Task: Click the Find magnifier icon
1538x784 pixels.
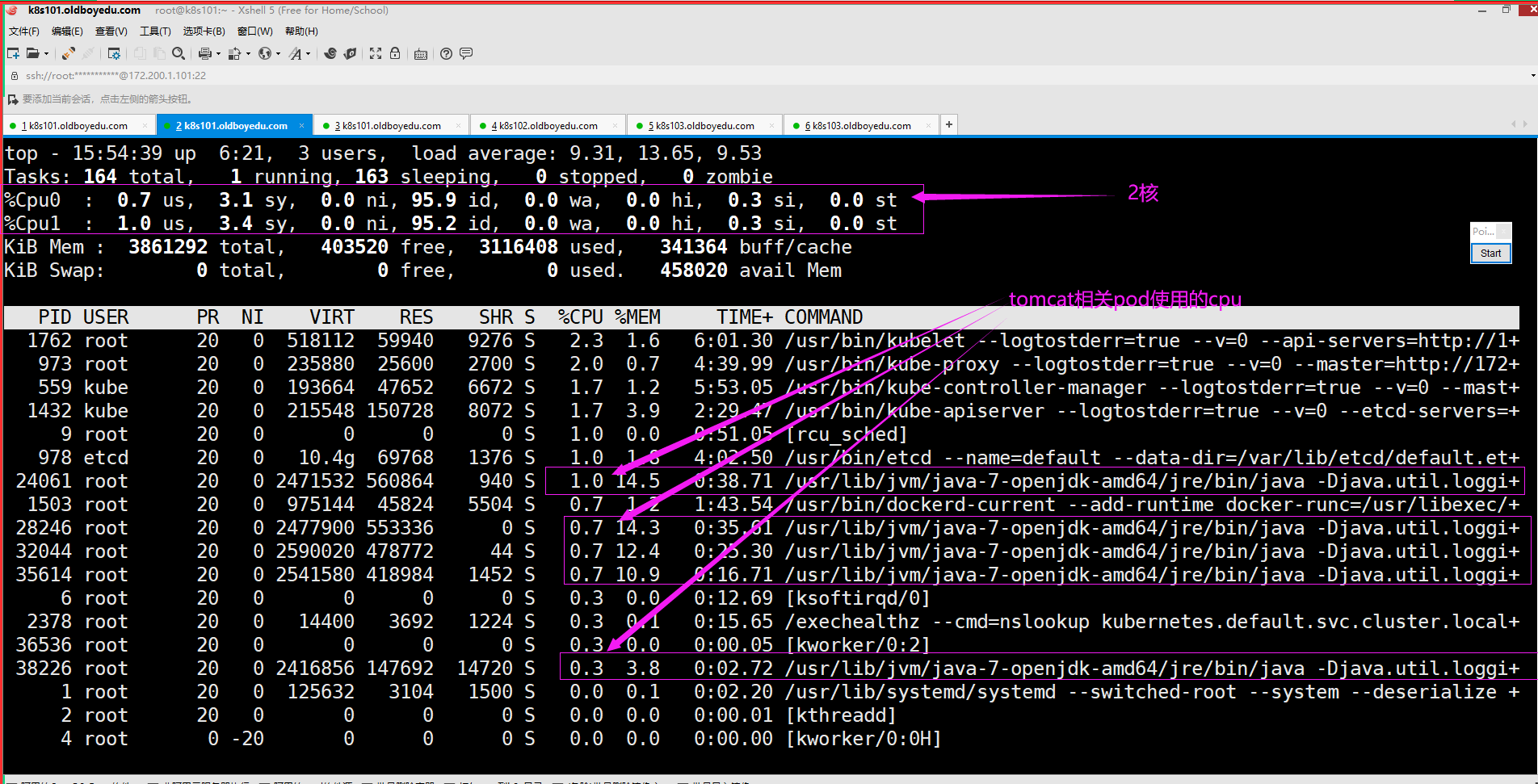Action: (x=179, y=53)
